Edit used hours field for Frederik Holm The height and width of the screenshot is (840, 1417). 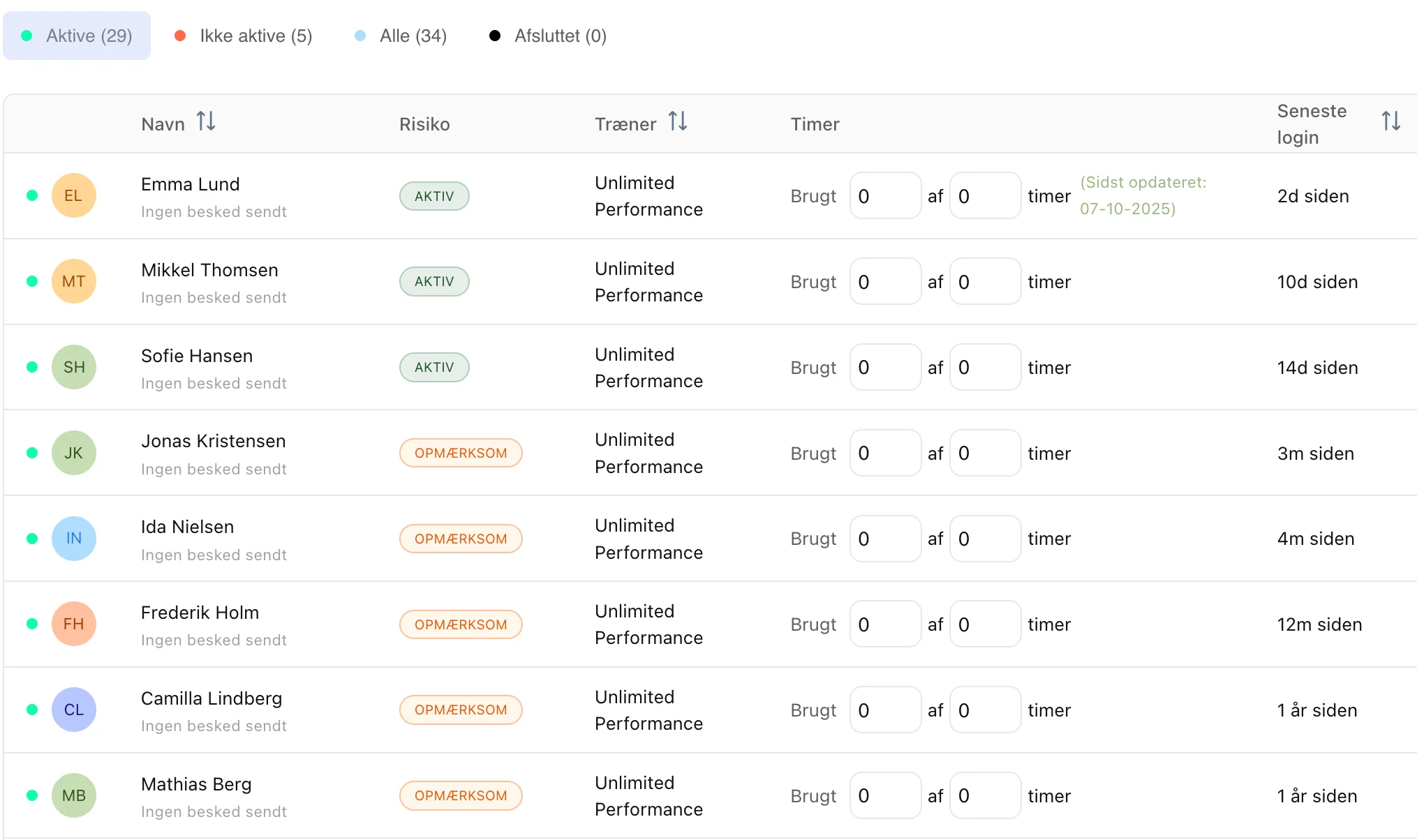tap(885, 624)
